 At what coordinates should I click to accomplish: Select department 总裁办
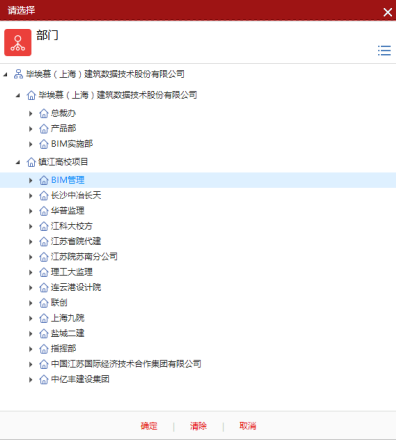63,113
